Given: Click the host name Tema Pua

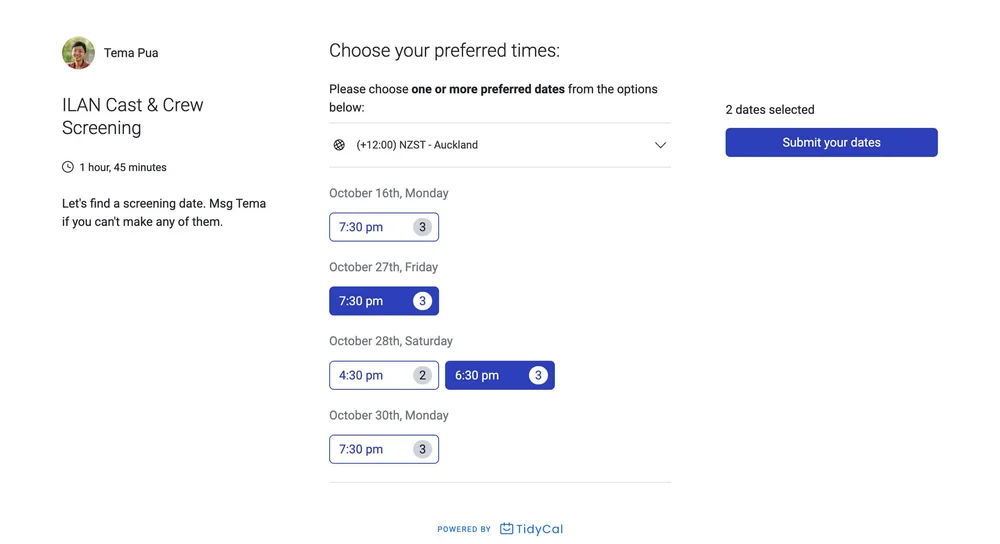Looking at the screenshot, I should pos(131,53).
